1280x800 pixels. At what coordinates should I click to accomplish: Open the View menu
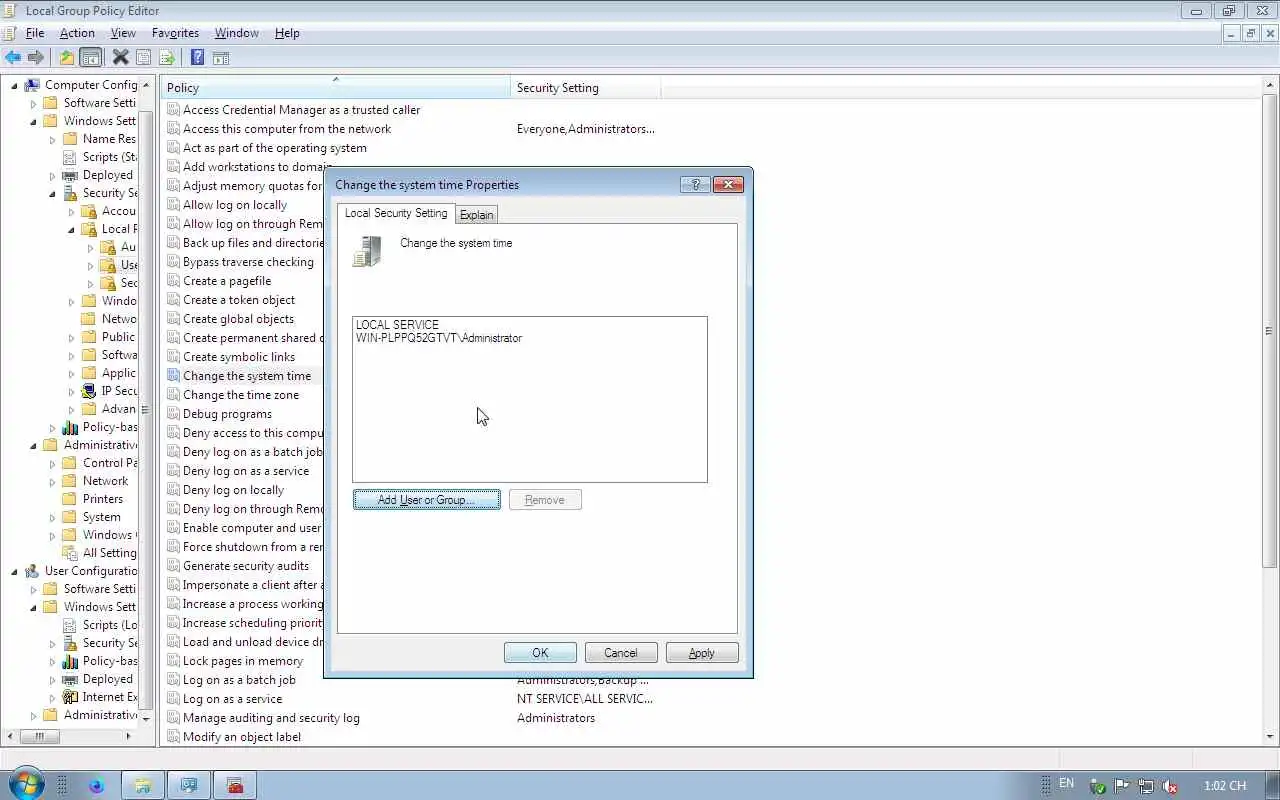pos(123,33)
